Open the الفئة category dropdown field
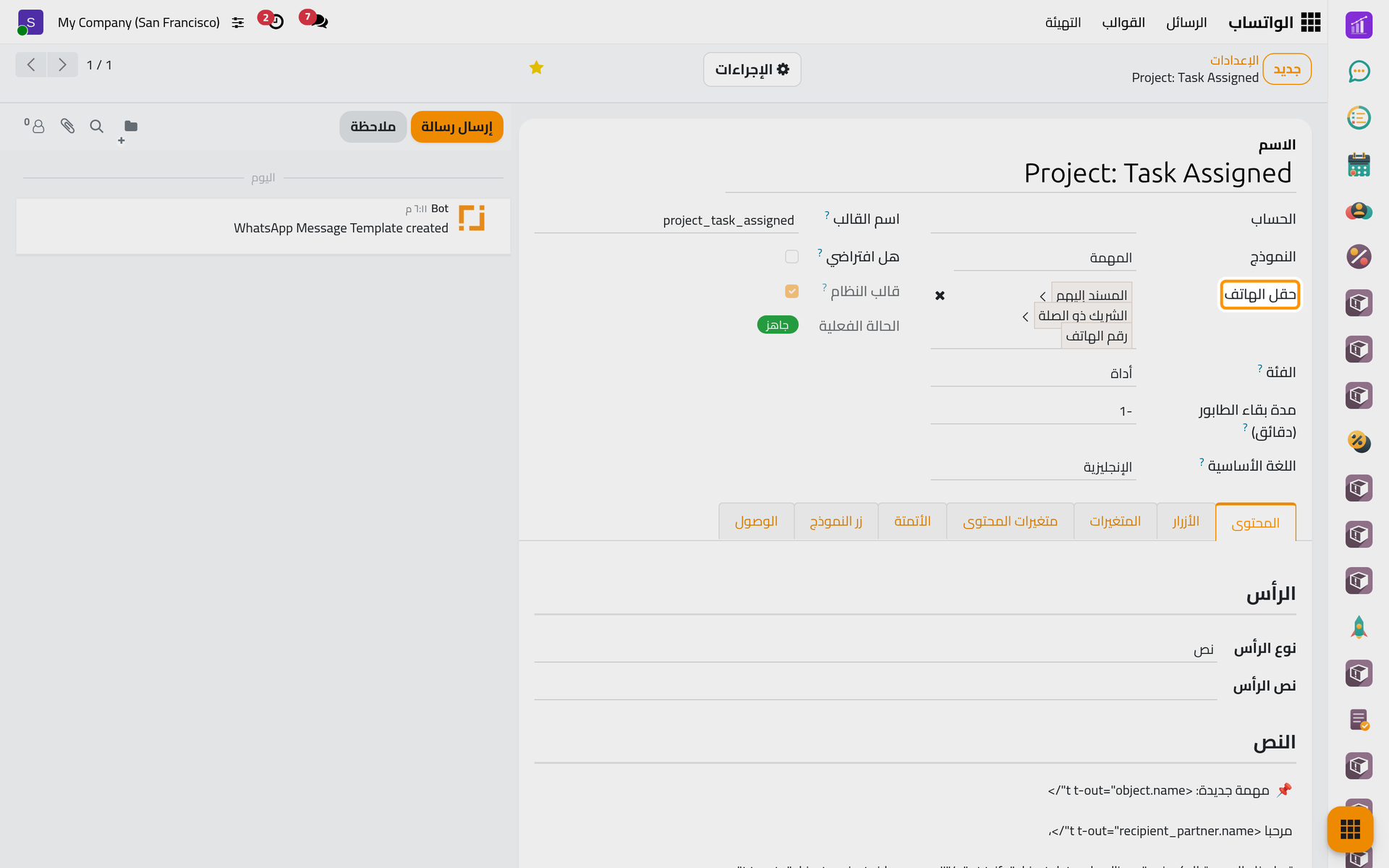 [1033, 373]
